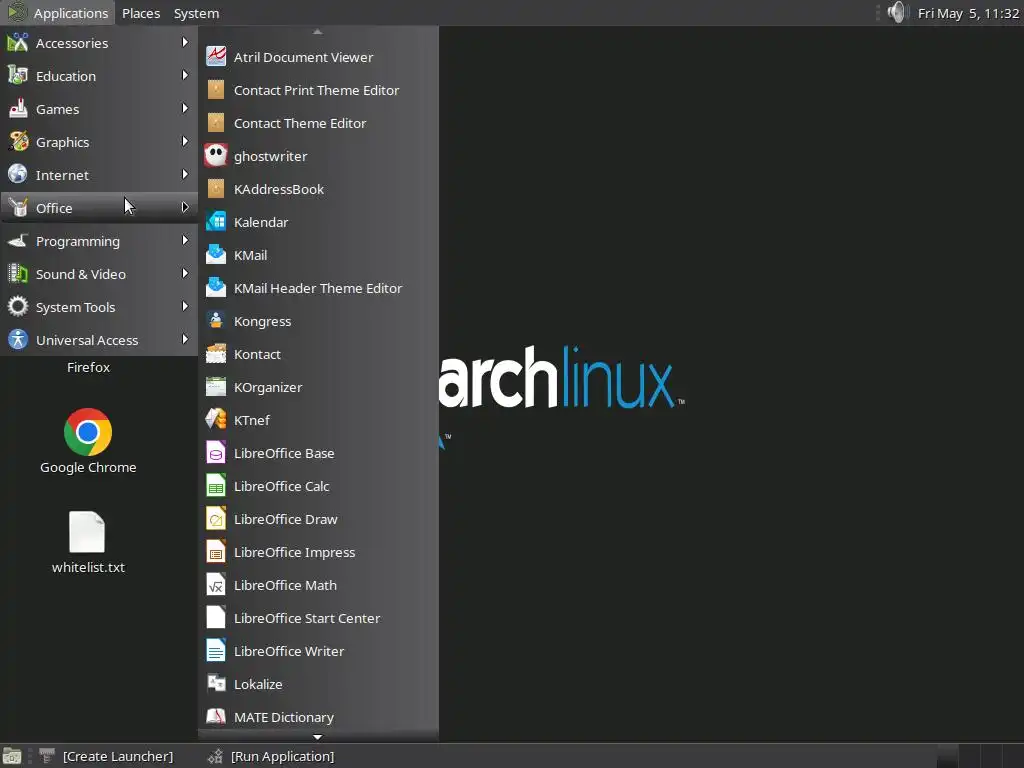Expand the Accessories submenu arrow
The width and height of the screenshot is (1024, 768).
point(185,42)
